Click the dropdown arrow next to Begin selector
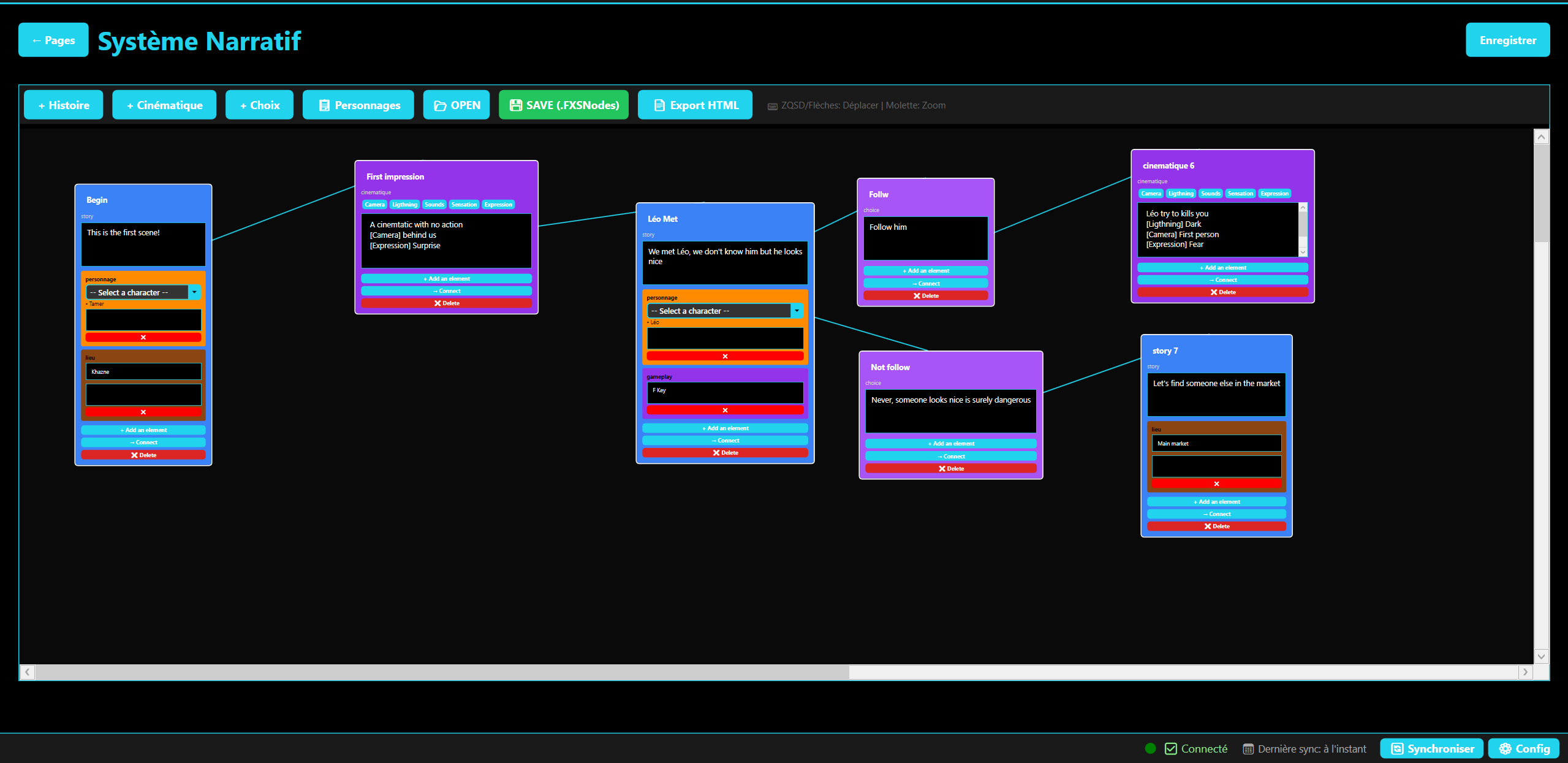The height and width of the screenshot is (763, 1568). [x=195, y=292]
